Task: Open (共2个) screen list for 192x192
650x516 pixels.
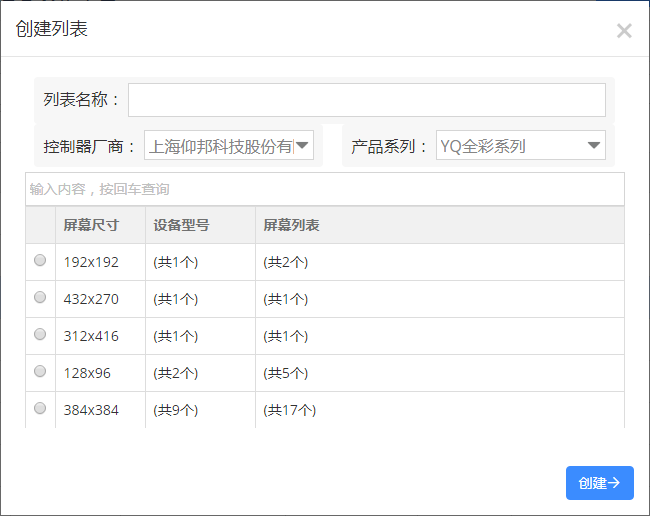Action: coord(286,262)
